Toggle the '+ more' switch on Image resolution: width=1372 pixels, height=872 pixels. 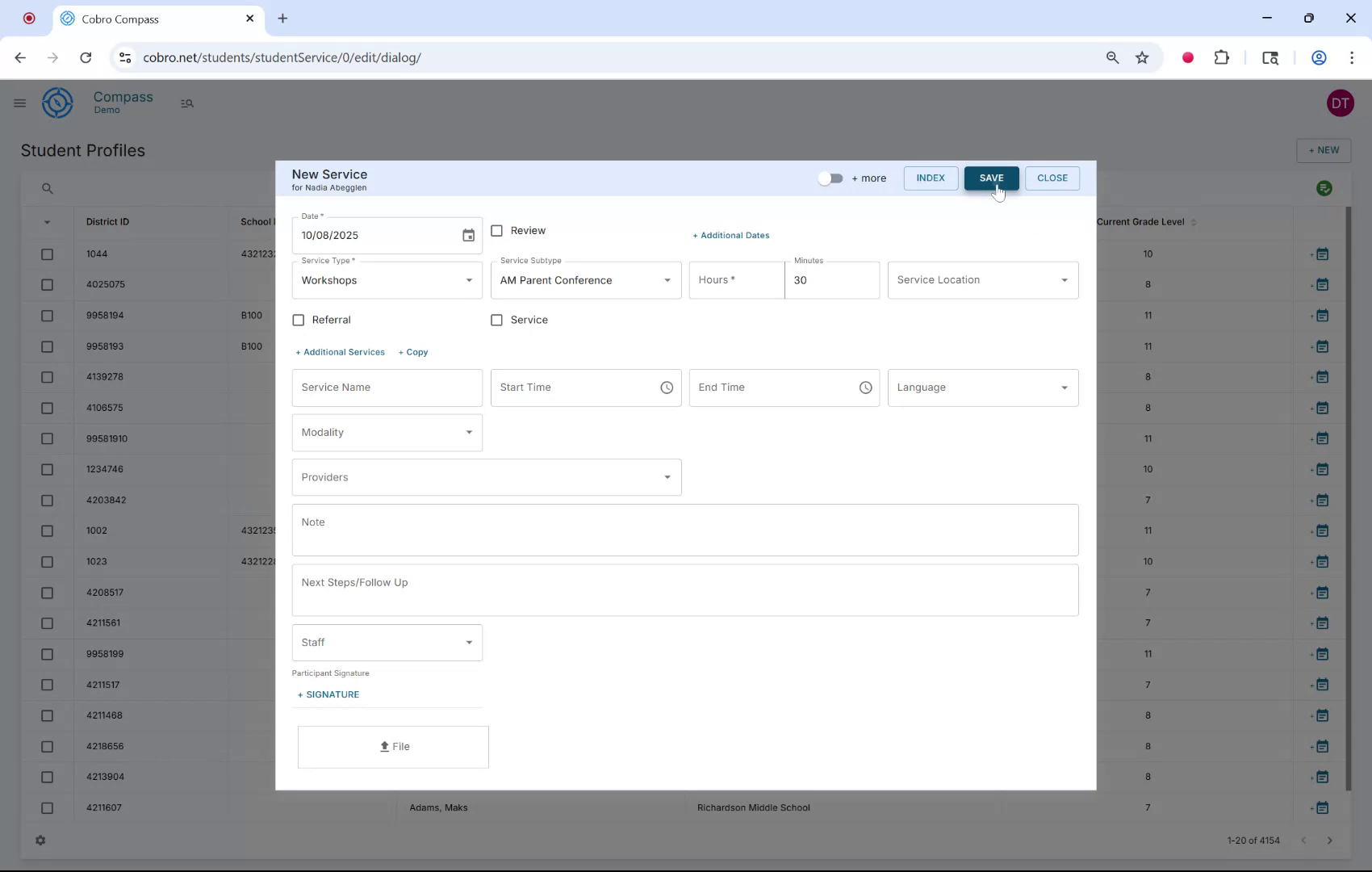point(830,178)
